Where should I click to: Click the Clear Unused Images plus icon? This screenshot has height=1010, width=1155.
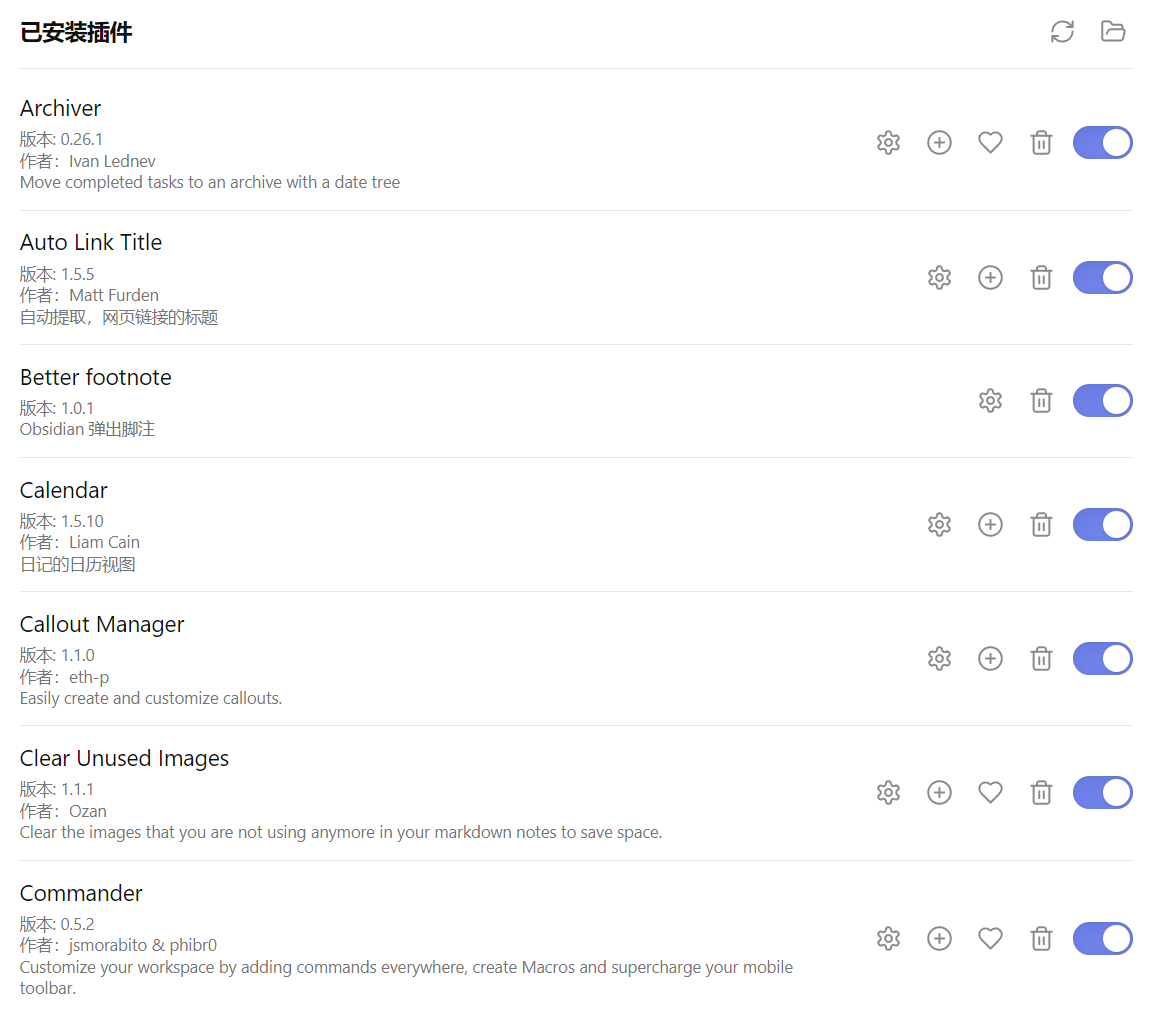pyautogui.click(x=939, y=793)
